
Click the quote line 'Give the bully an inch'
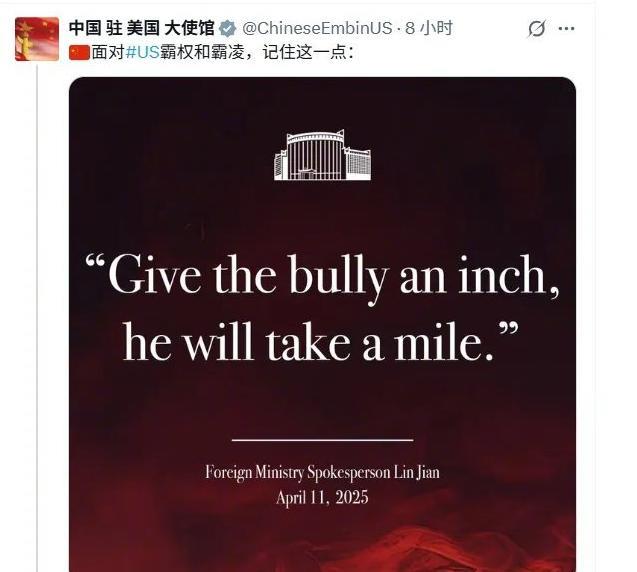pyautogui.click(x=322, y=277)
